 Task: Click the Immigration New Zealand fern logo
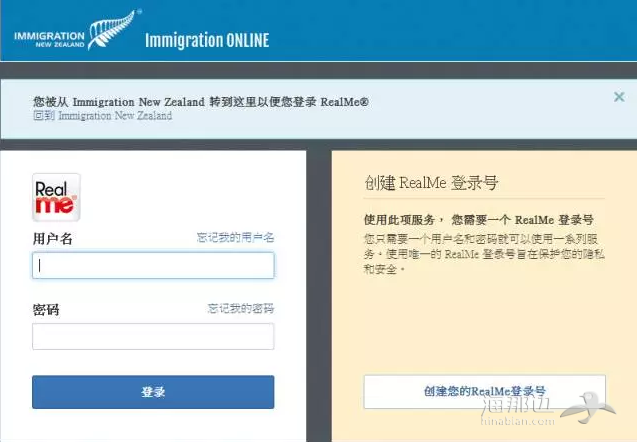[77, 30]
